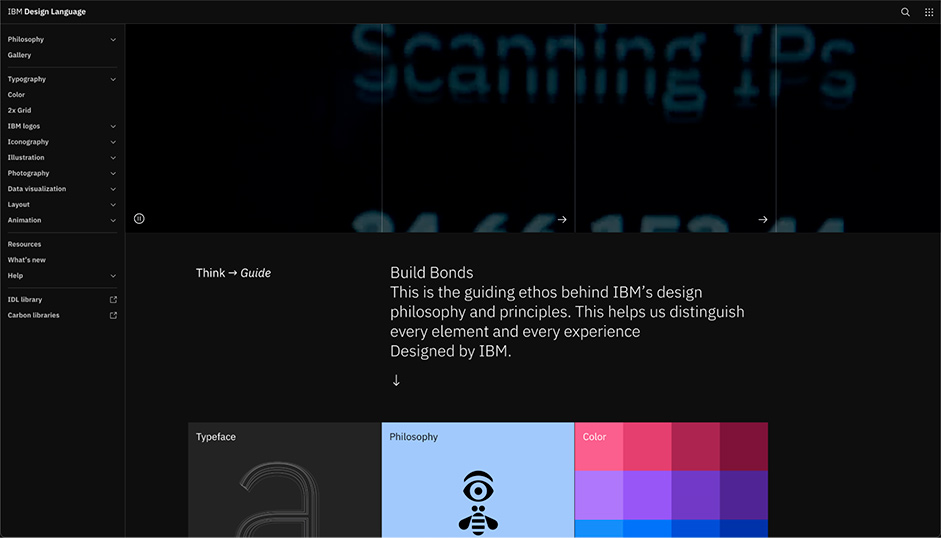Expand the IBM logos chevron

coord(113,127)
